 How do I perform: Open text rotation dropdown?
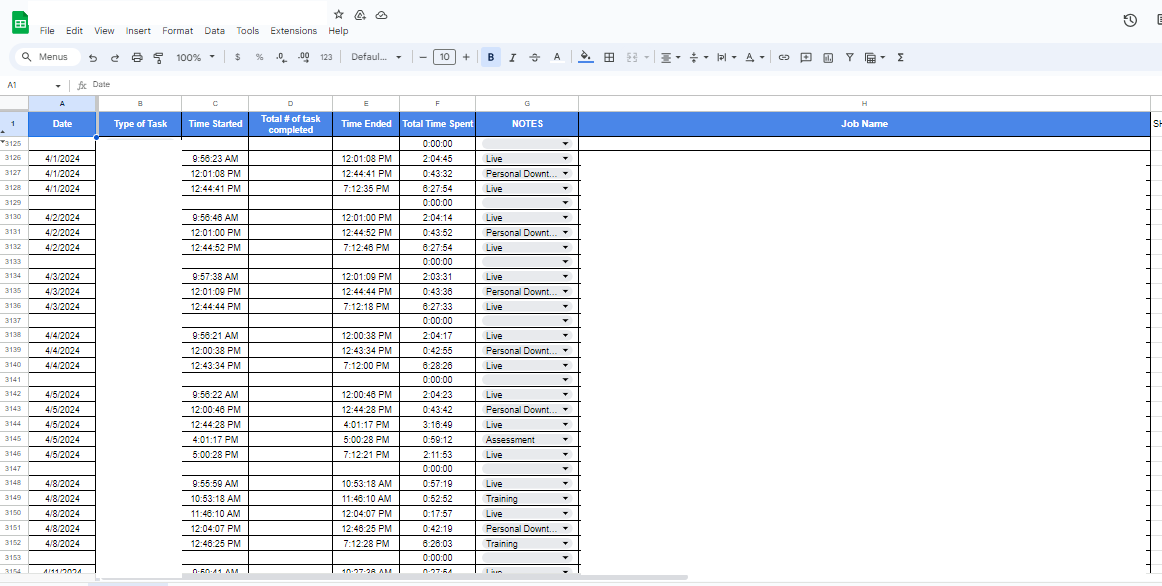[x=754, y=57]
